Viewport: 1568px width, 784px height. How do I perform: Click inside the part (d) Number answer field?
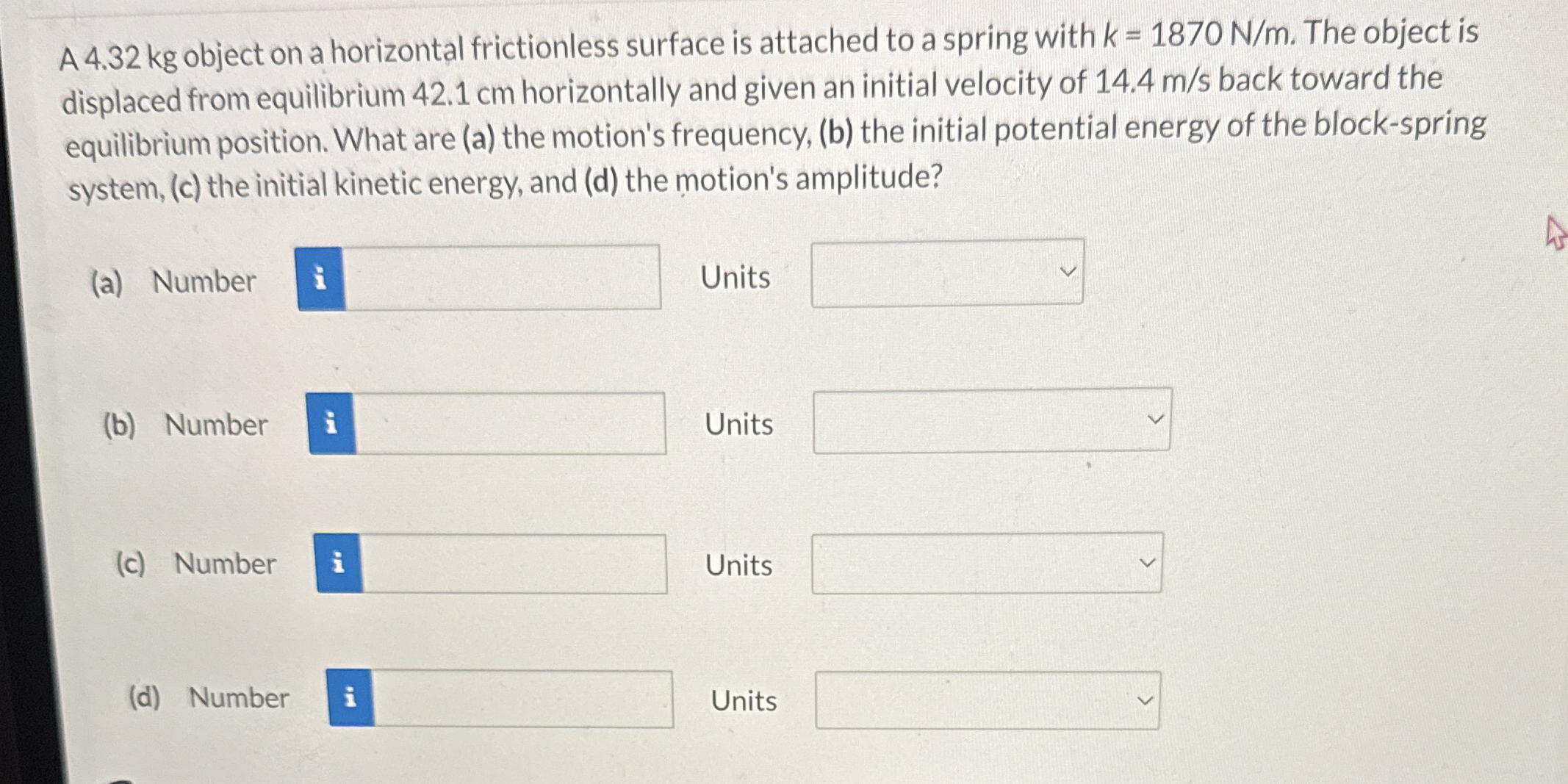(x=525, y=700)
